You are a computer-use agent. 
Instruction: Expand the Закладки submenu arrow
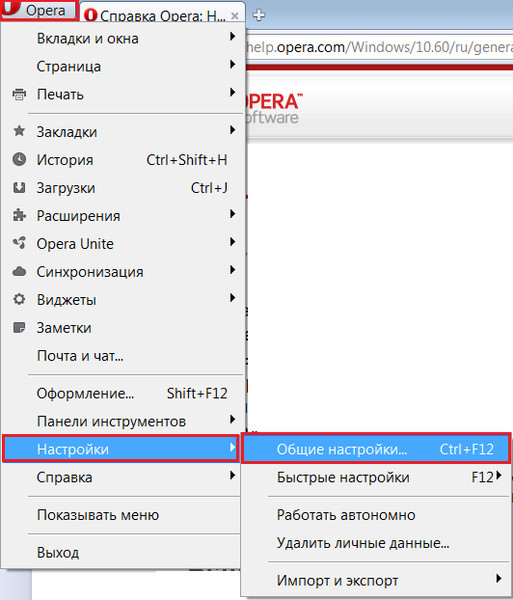pos(232,130)
